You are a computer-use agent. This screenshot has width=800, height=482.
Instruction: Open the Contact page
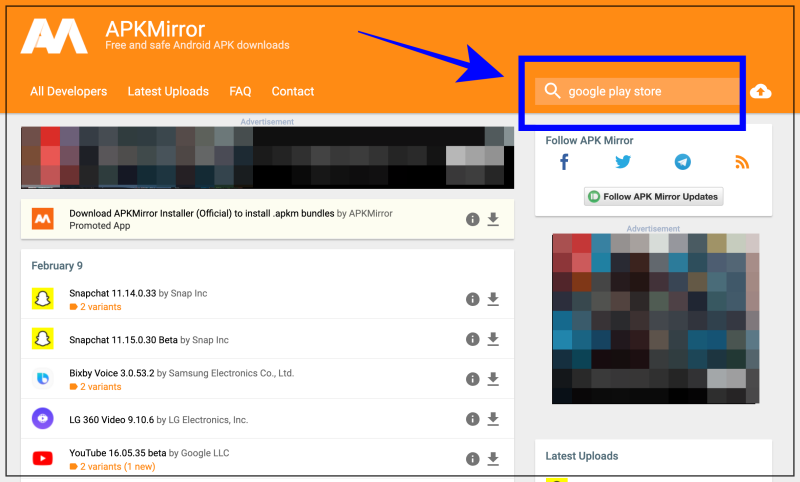point(292,91)
